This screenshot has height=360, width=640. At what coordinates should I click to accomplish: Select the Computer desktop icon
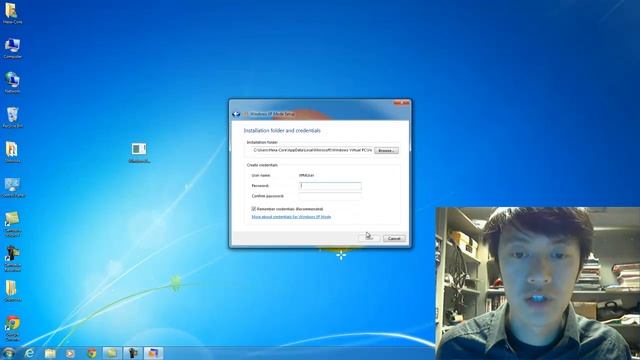coord(12,49)
